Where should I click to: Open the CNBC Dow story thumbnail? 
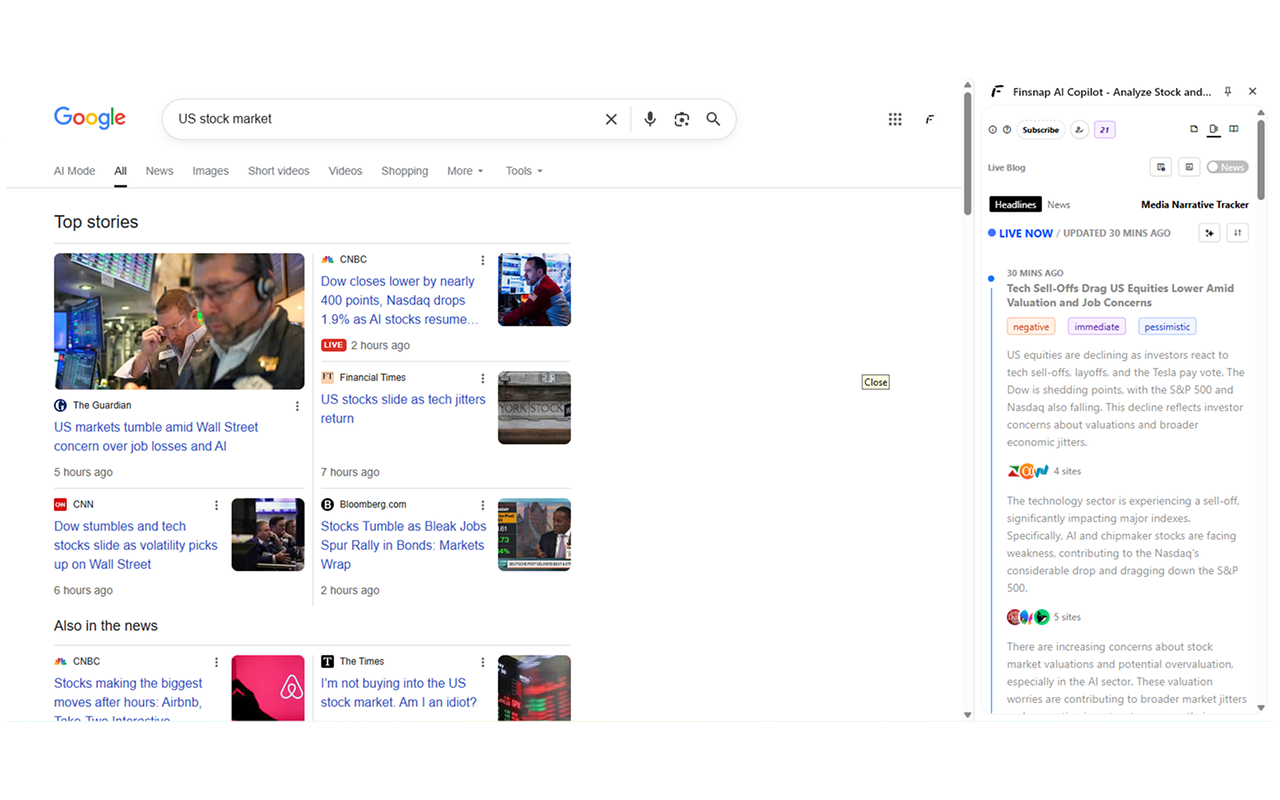[534, 290]
